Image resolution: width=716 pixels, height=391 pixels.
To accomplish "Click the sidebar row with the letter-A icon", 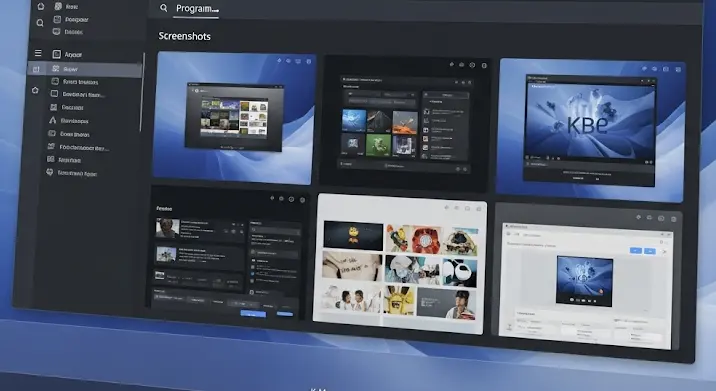I will pos(68,121).
